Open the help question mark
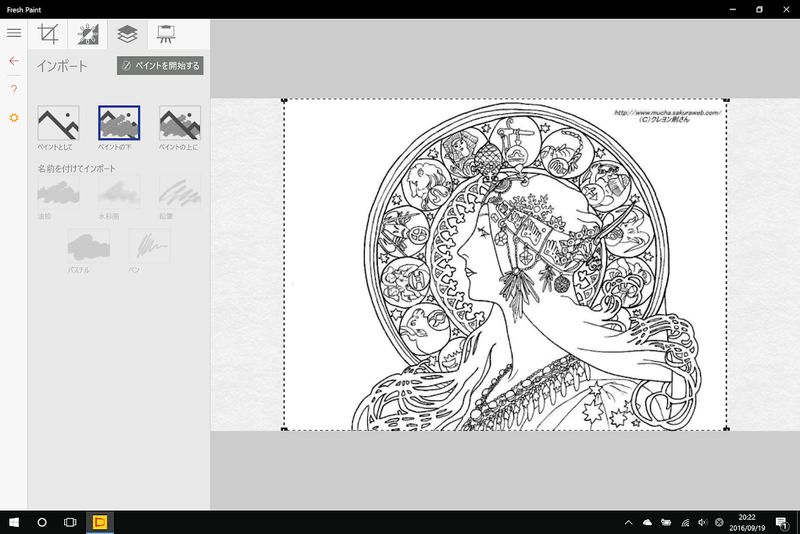Screen dimensions: 800x534 [14, 89]
